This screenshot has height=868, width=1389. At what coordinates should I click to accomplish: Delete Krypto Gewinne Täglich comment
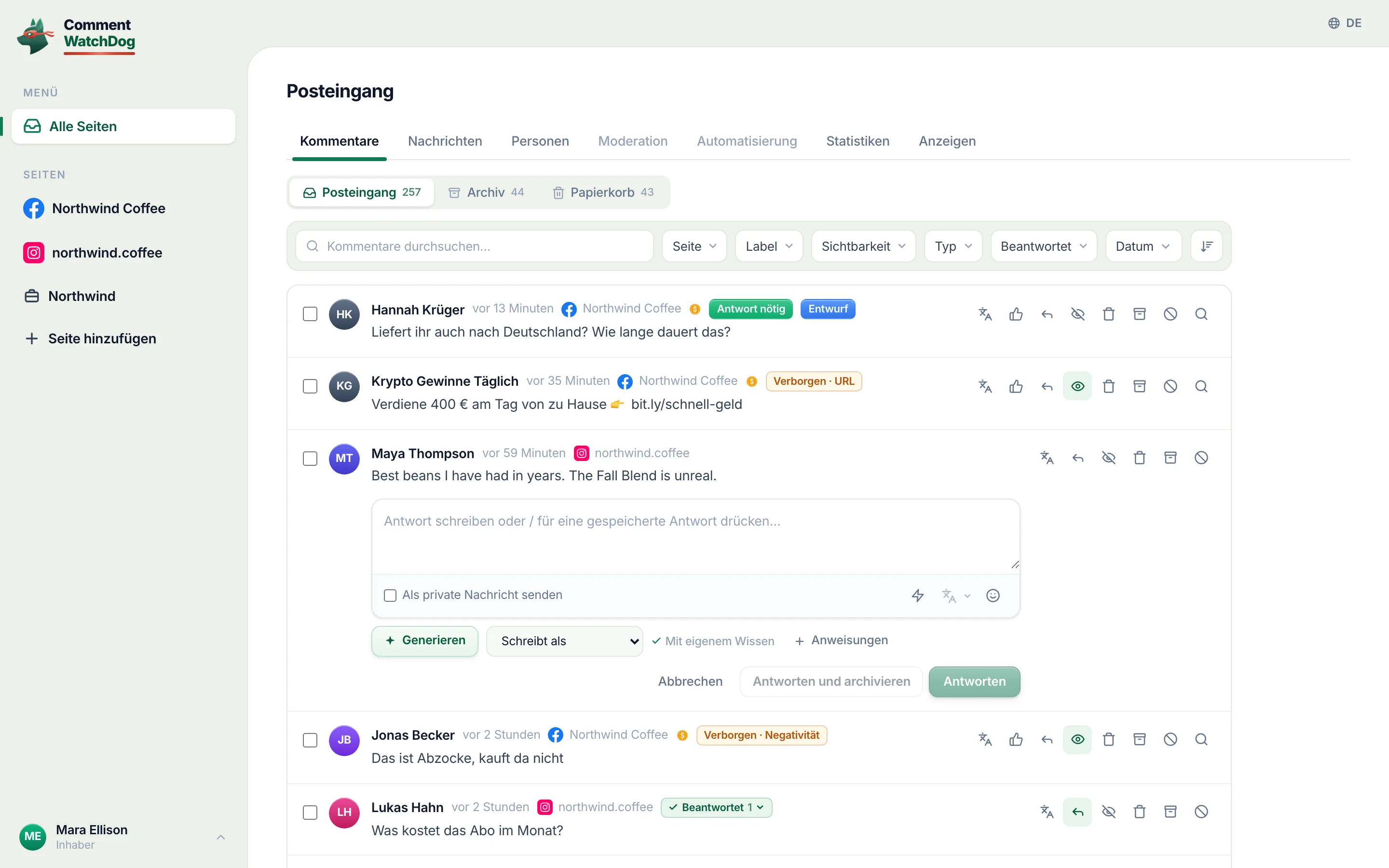1108,386
